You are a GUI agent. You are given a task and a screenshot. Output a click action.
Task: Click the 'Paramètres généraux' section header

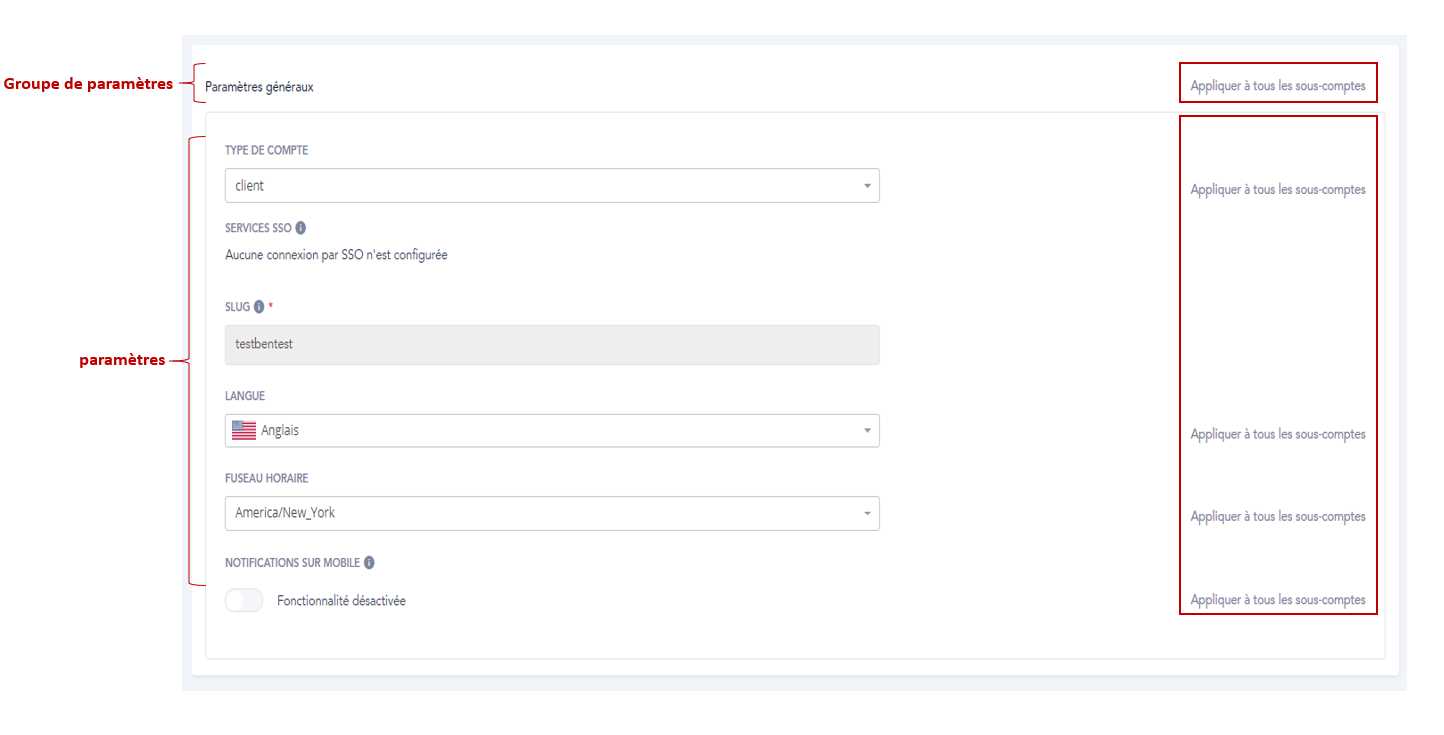coord(259,87)
